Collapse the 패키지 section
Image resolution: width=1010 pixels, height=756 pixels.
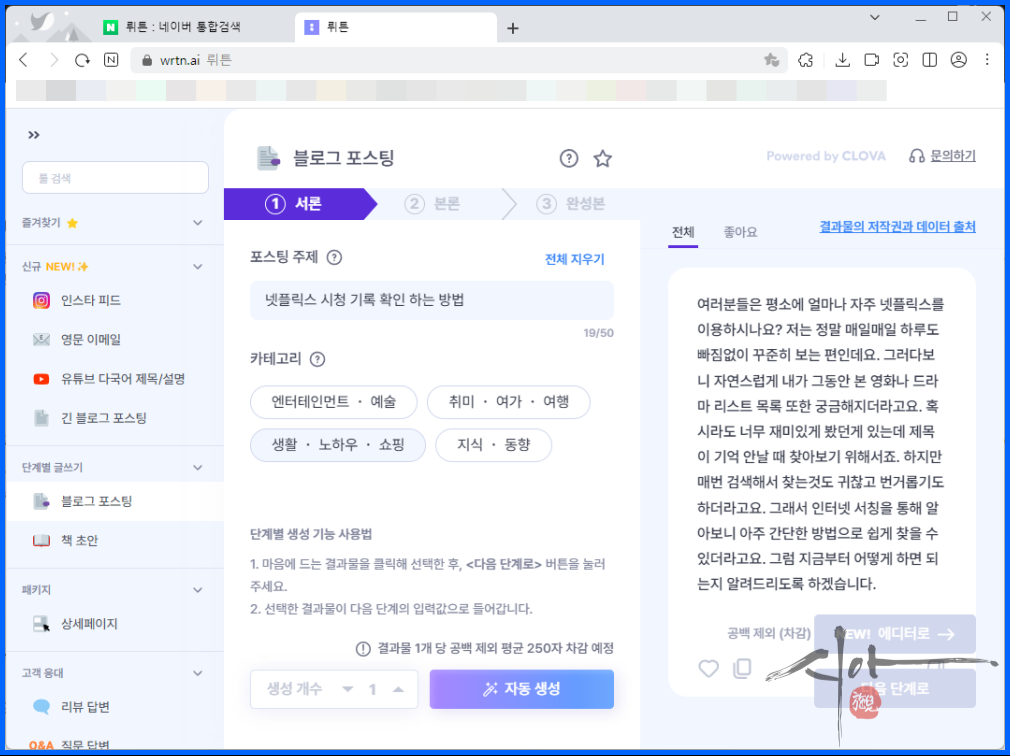click(198, 590)
